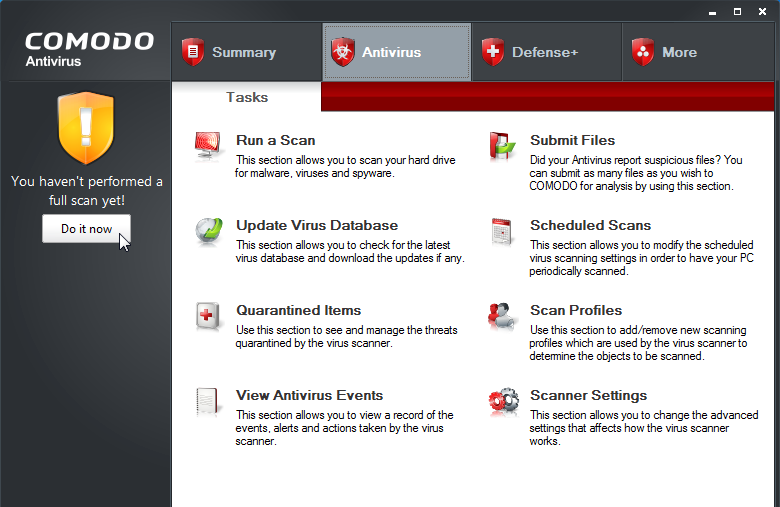Select the Antivirus tab
Screen dimensions: 780x507
point(397,52)
